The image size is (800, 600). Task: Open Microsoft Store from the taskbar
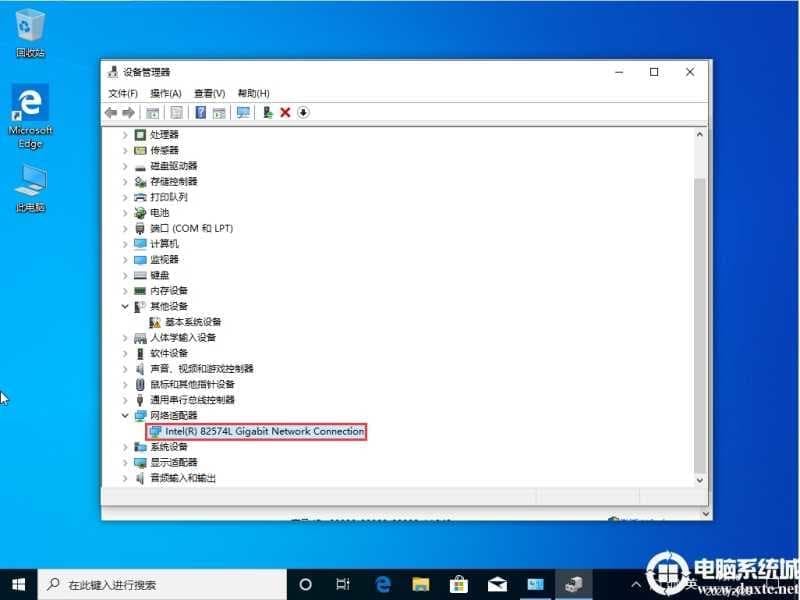459,585
